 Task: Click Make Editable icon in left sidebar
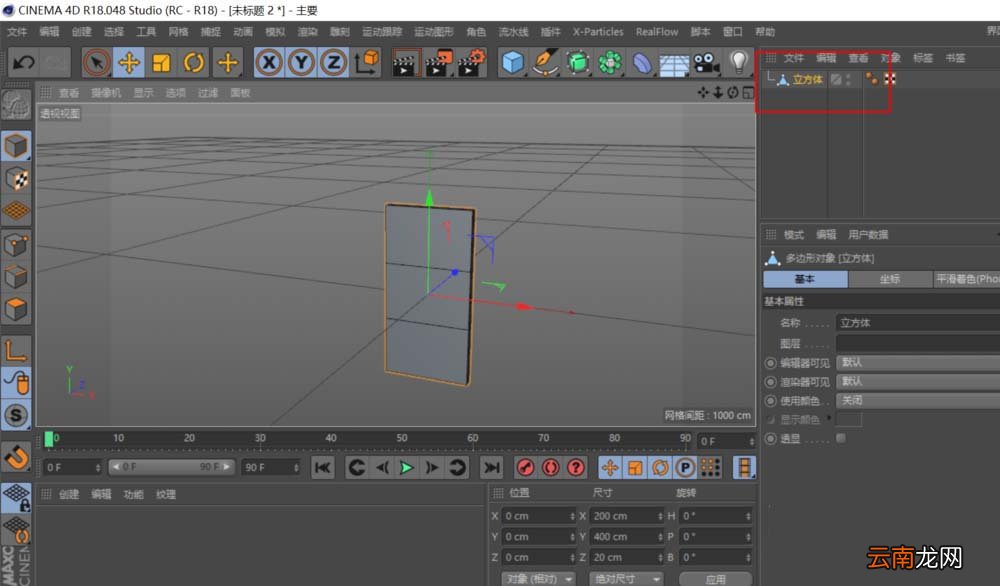coord(16,105)
